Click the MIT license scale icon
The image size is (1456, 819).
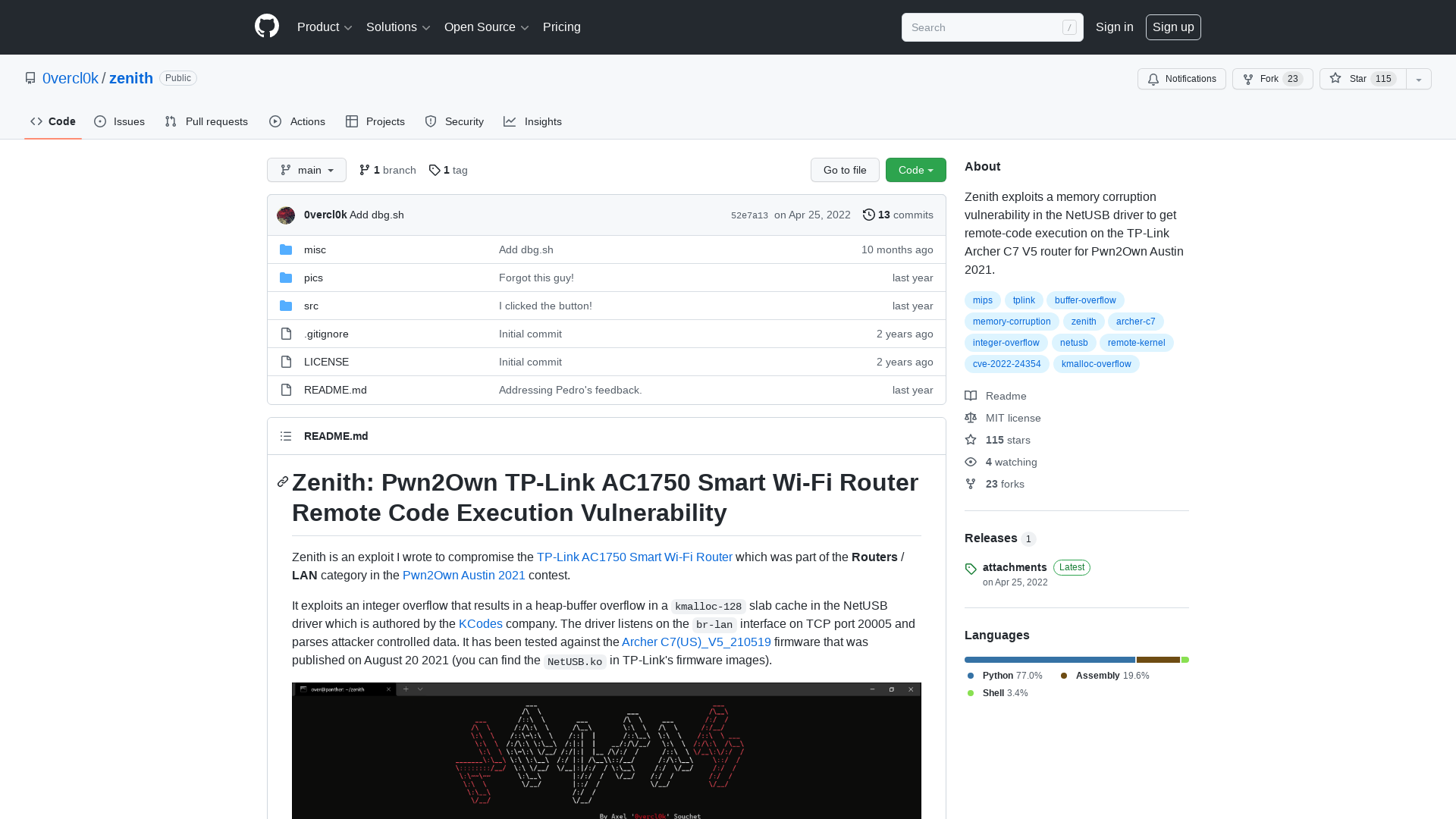[x=971, y=418]
